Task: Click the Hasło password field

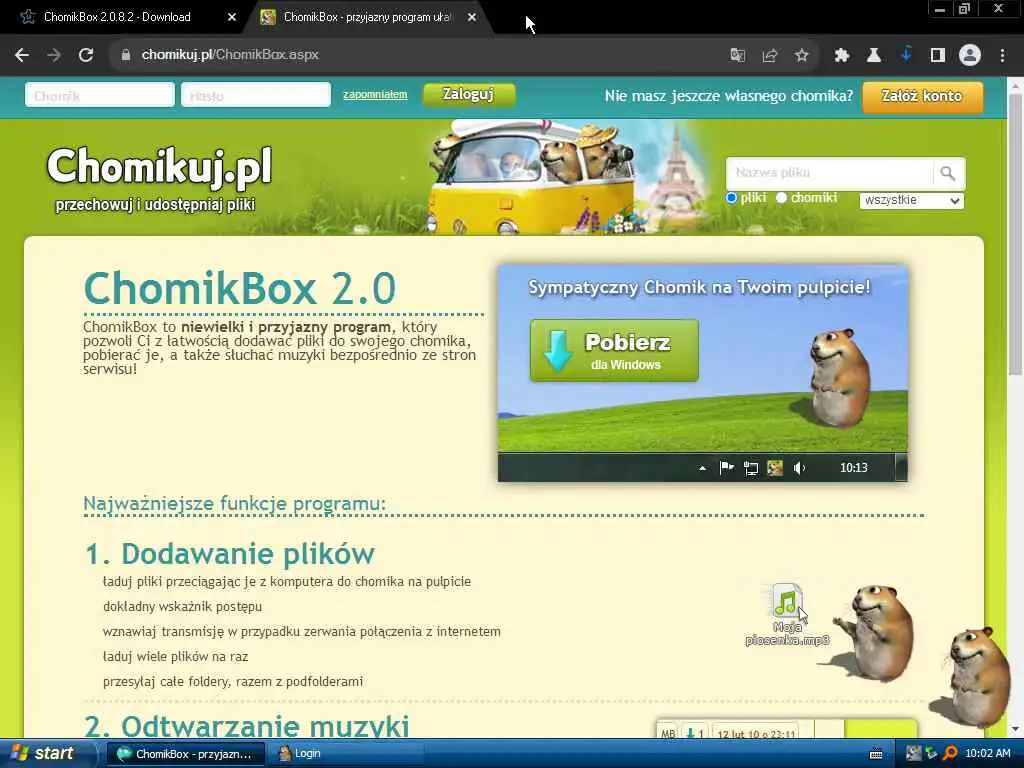Action: pyautogui.click(x=256, y=95)
